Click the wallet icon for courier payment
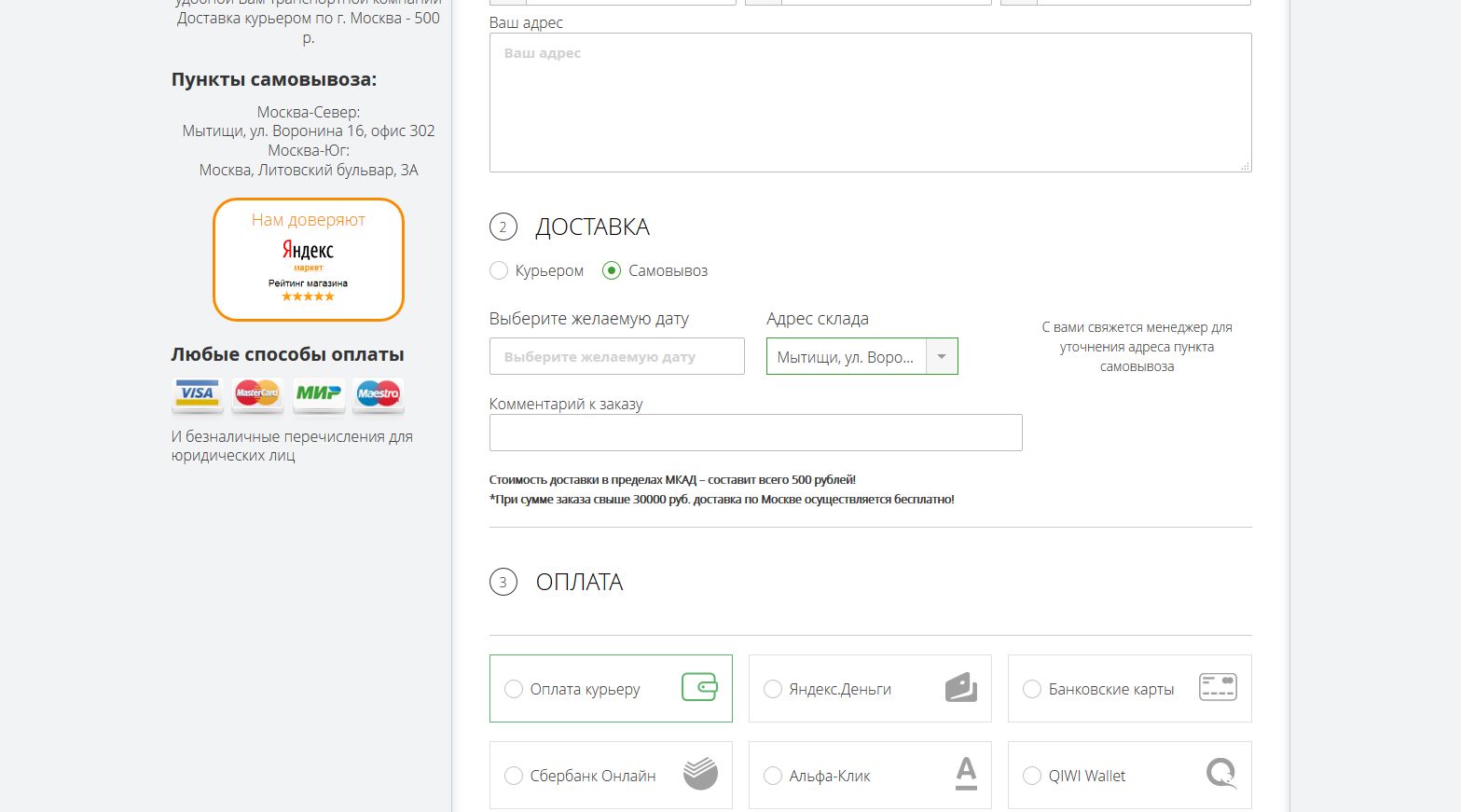Image resolution: width=1461 pixels, height=812 pixels. (699, 688)
